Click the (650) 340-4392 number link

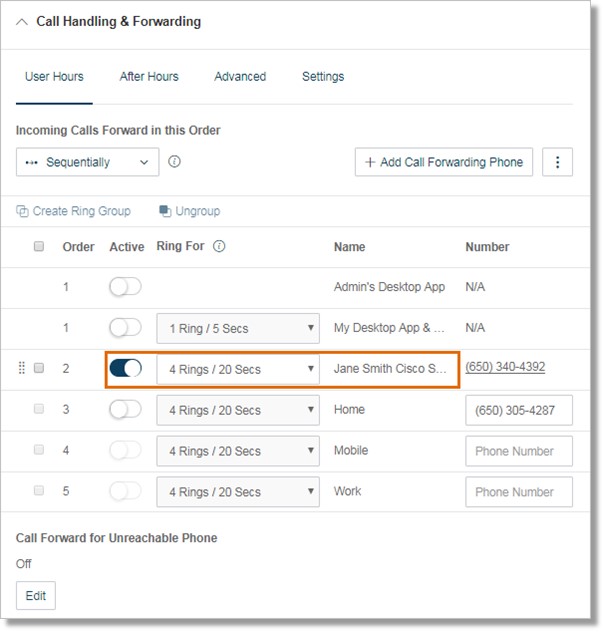pyautogui.click(x=505, y=367)
